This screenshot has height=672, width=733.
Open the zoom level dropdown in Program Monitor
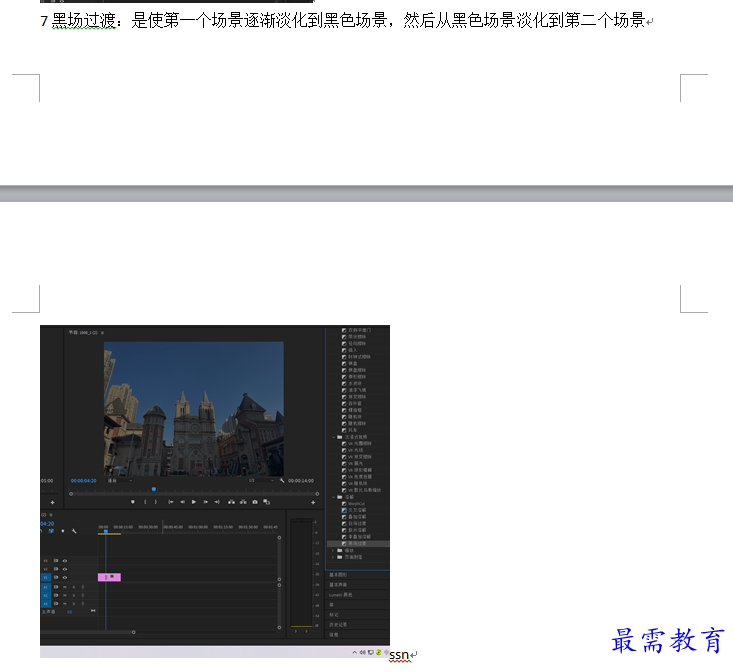point(120,480)
